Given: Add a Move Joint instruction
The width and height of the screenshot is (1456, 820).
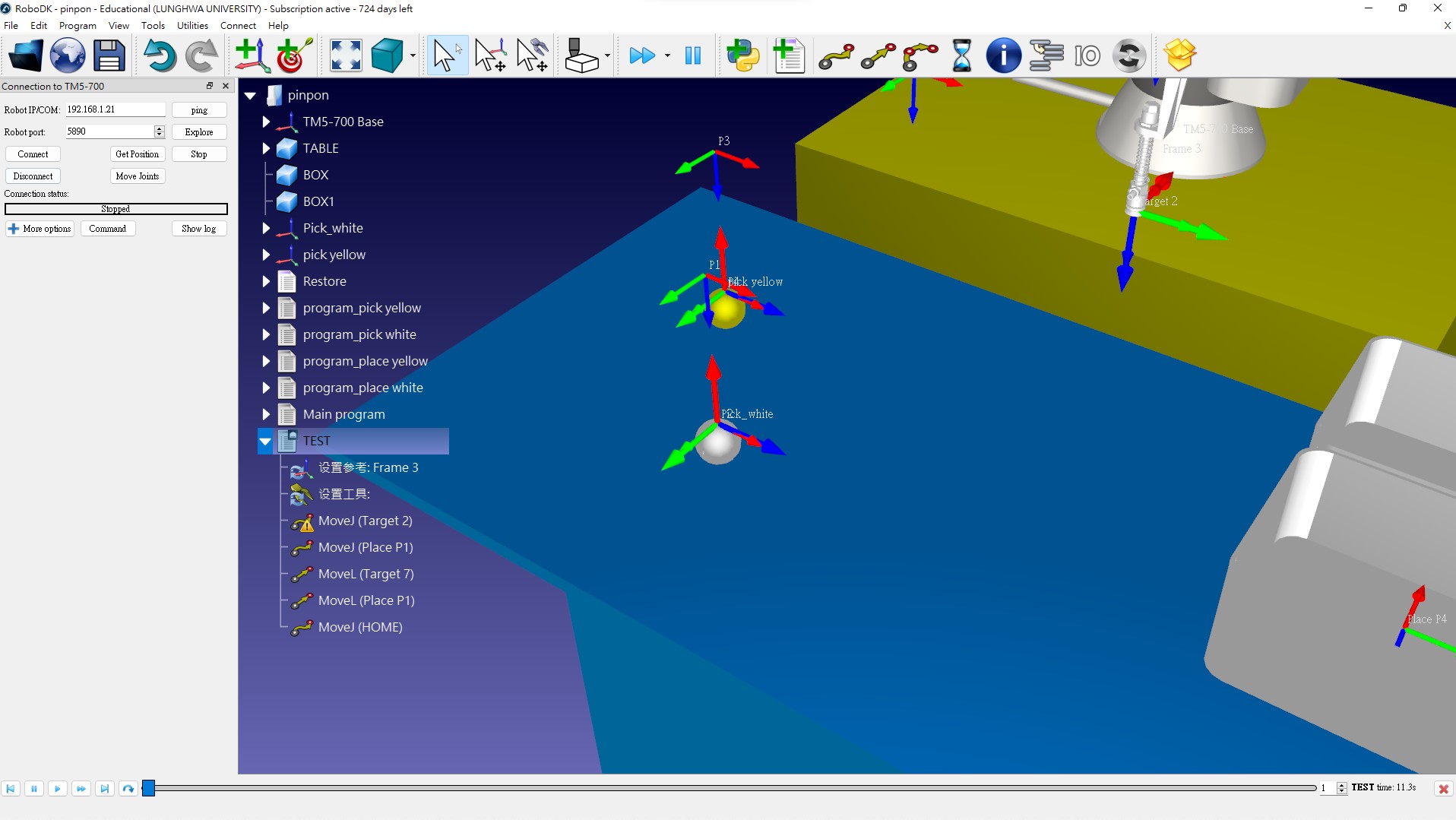Looking at the screenshot, I should point(836,56).
